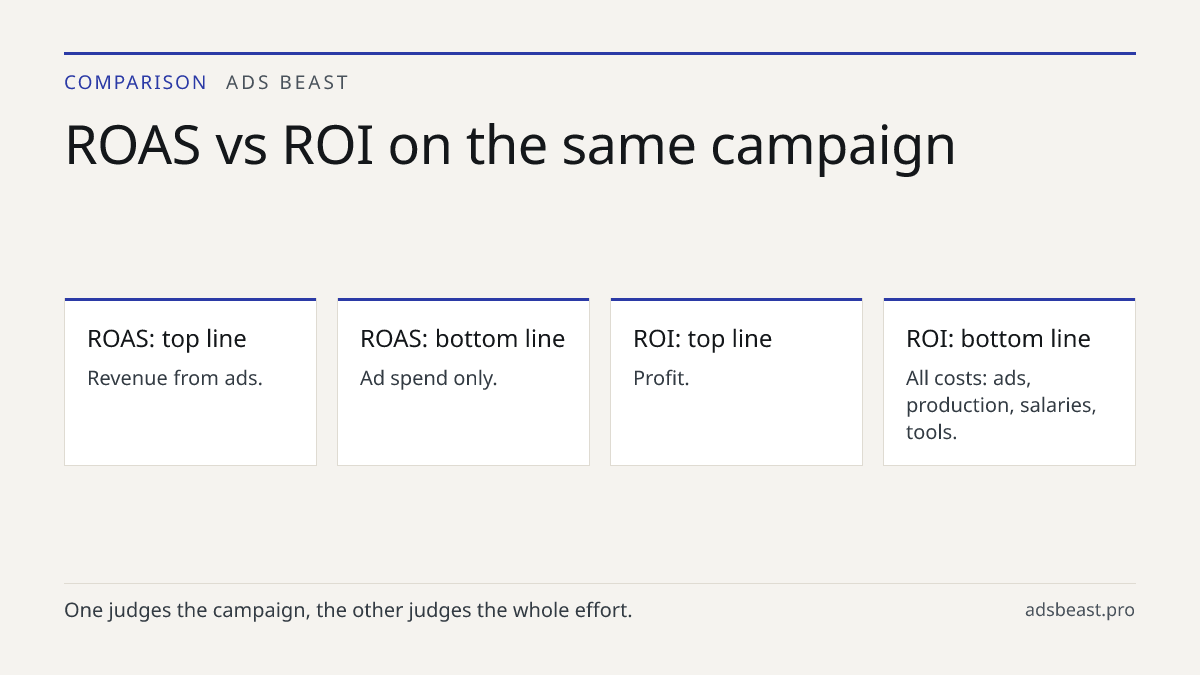This screenshot has width=1200, height=675.
Task: Click the ROI: bottom line card title
Action: point(998,339)
